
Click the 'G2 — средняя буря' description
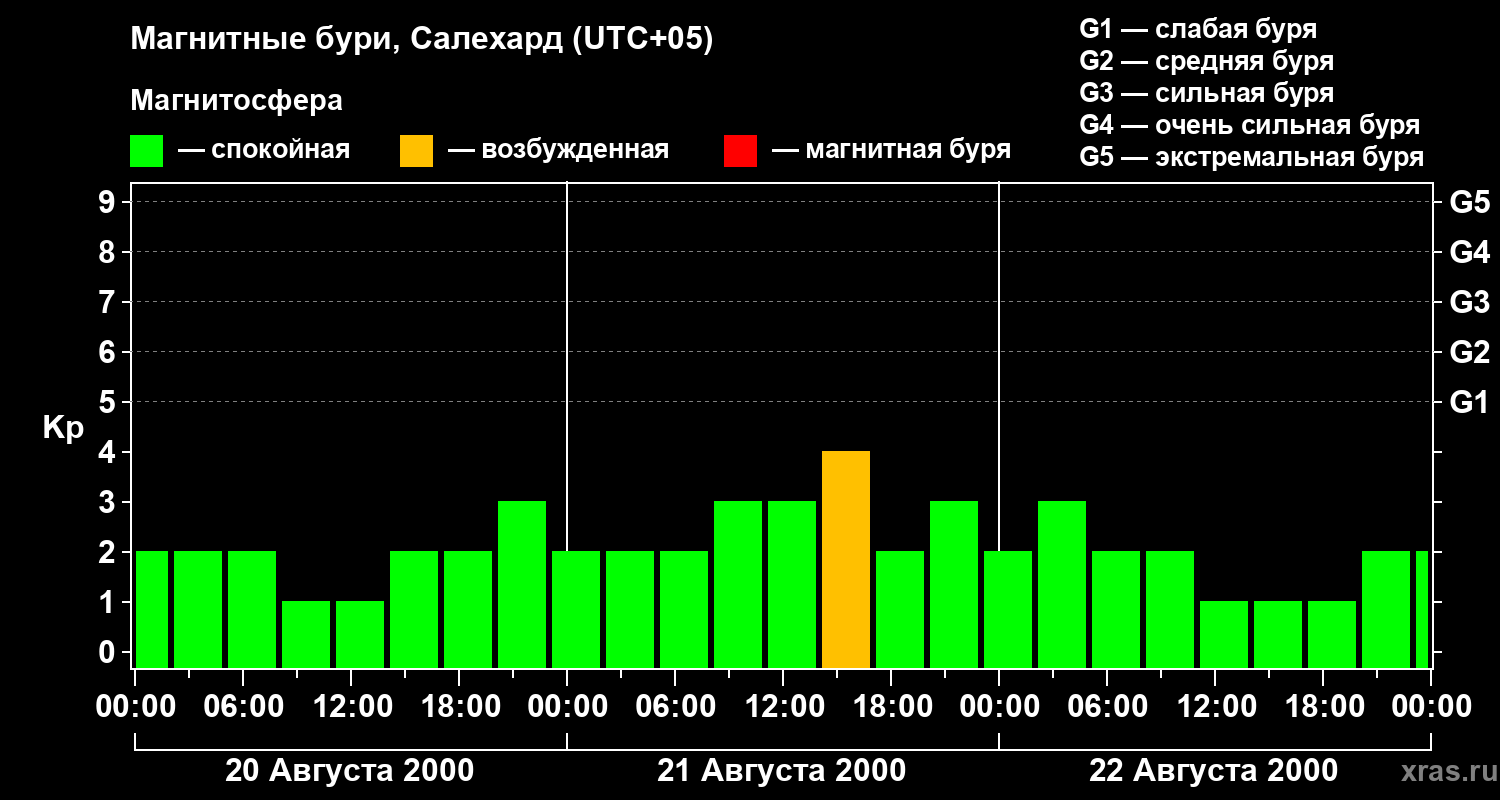pos(1206,61)
